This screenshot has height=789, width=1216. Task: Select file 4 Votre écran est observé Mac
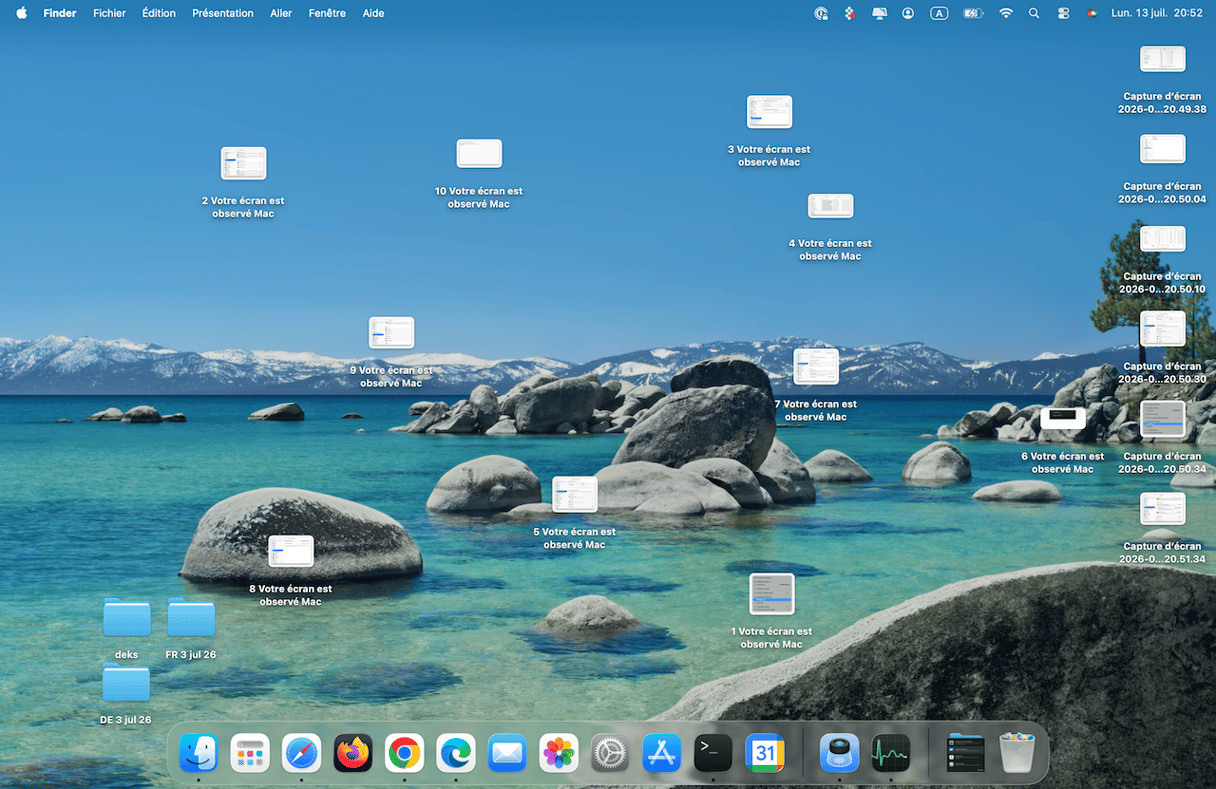pos(830,206)
